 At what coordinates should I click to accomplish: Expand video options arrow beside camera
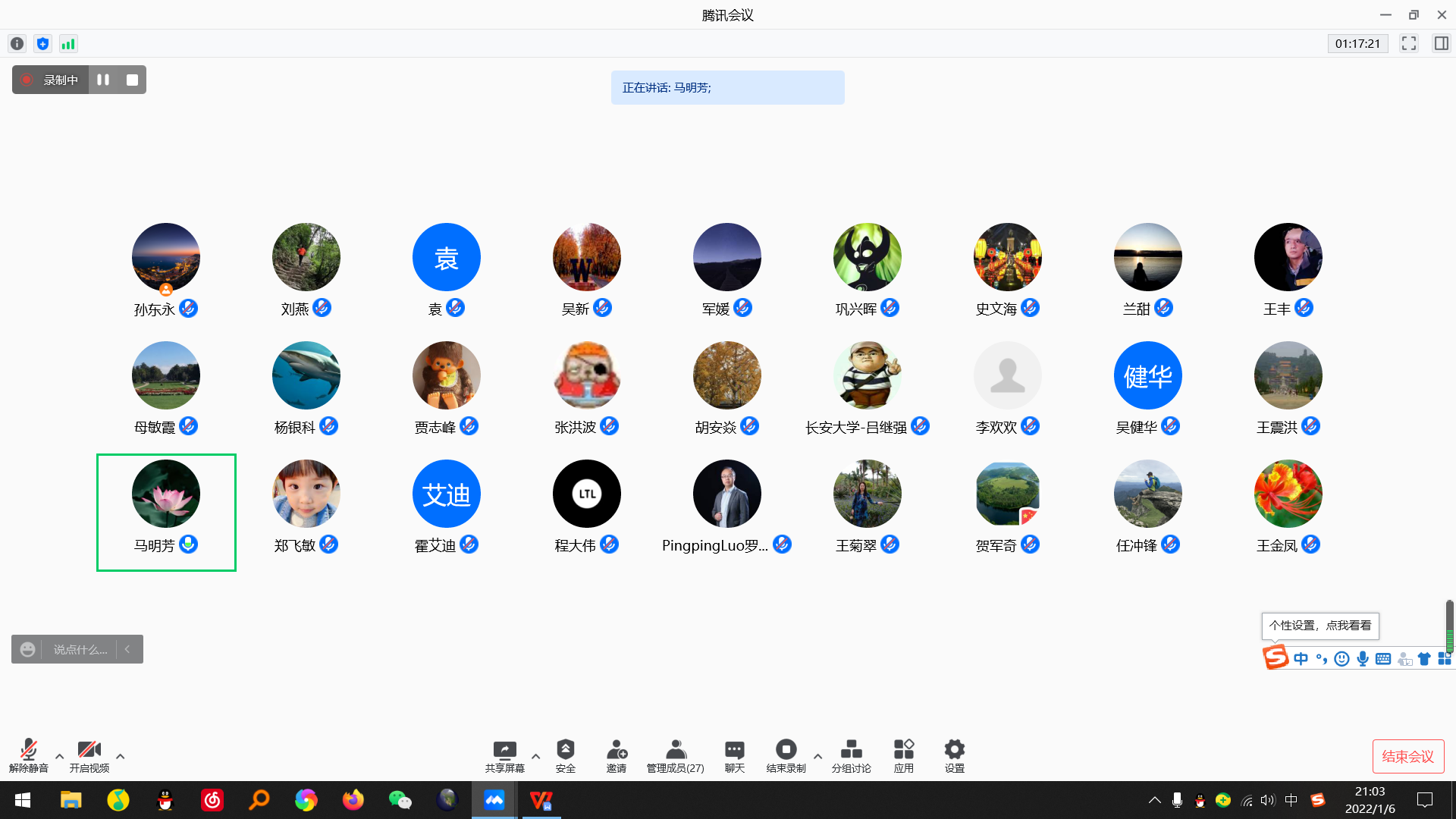coord(120,756)
